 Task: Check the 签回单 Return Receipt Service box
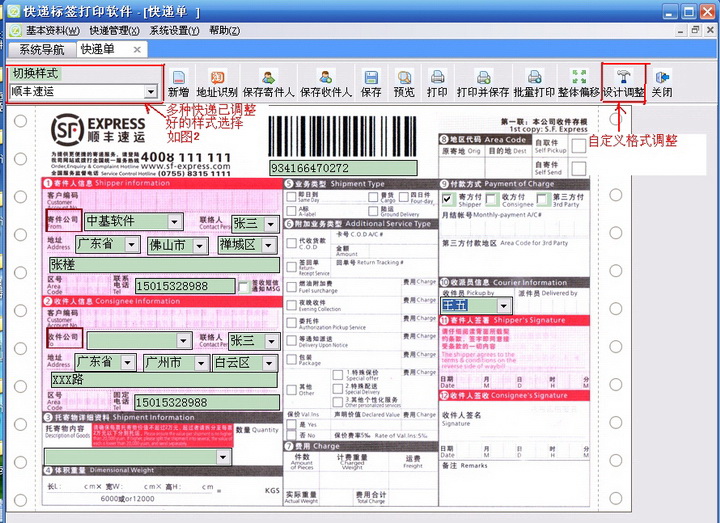[291, 266]
